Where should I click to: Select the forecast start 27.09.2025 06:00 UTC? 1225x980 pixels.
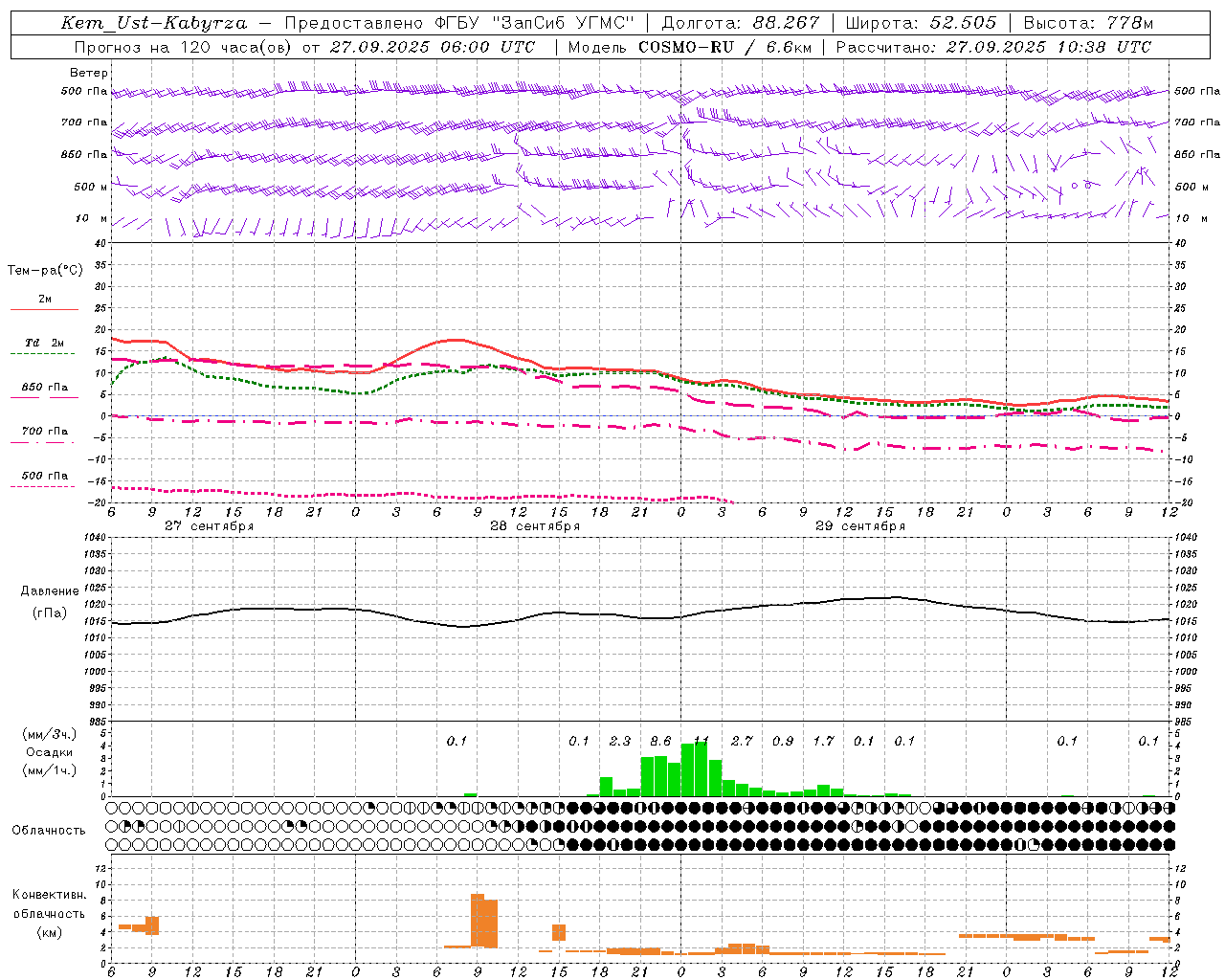[433, 47]
